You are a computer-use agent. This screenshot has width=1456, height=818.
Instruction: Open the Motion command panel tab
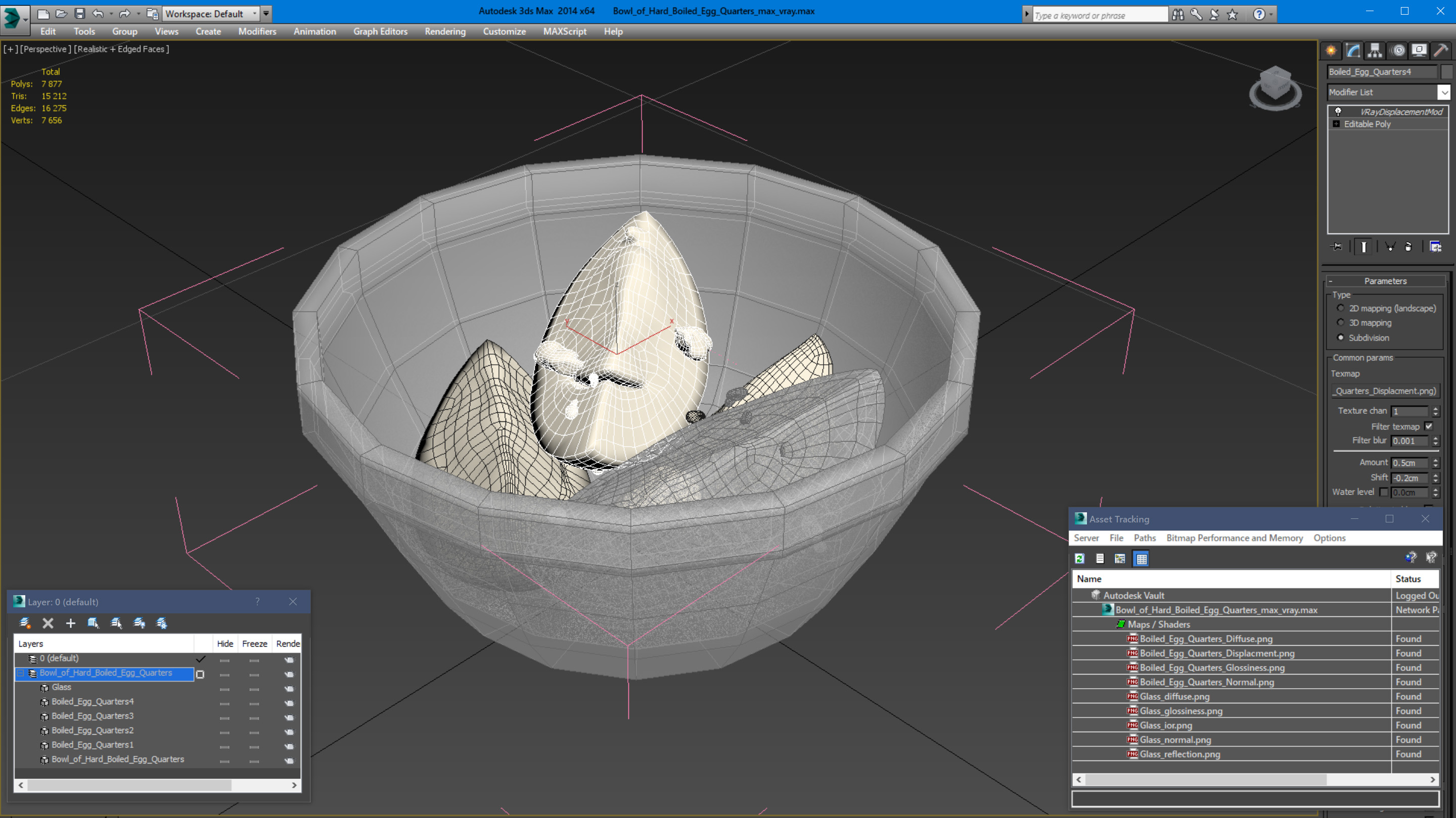[x=1398, y=51]
